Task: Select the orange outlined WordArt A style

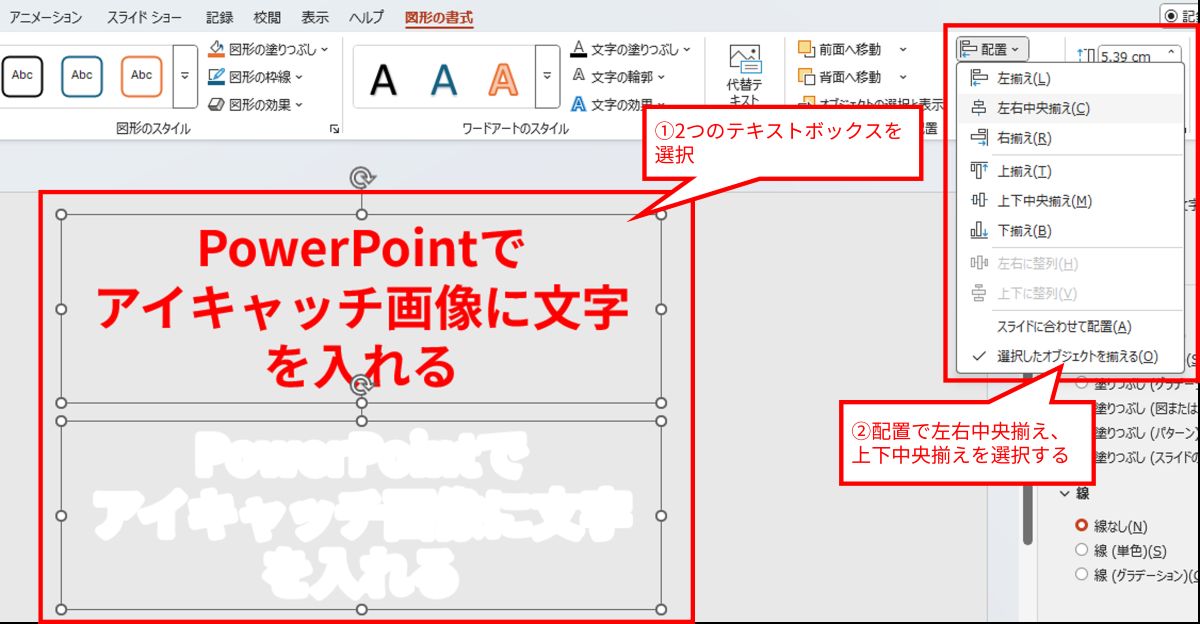Action: 503,77
